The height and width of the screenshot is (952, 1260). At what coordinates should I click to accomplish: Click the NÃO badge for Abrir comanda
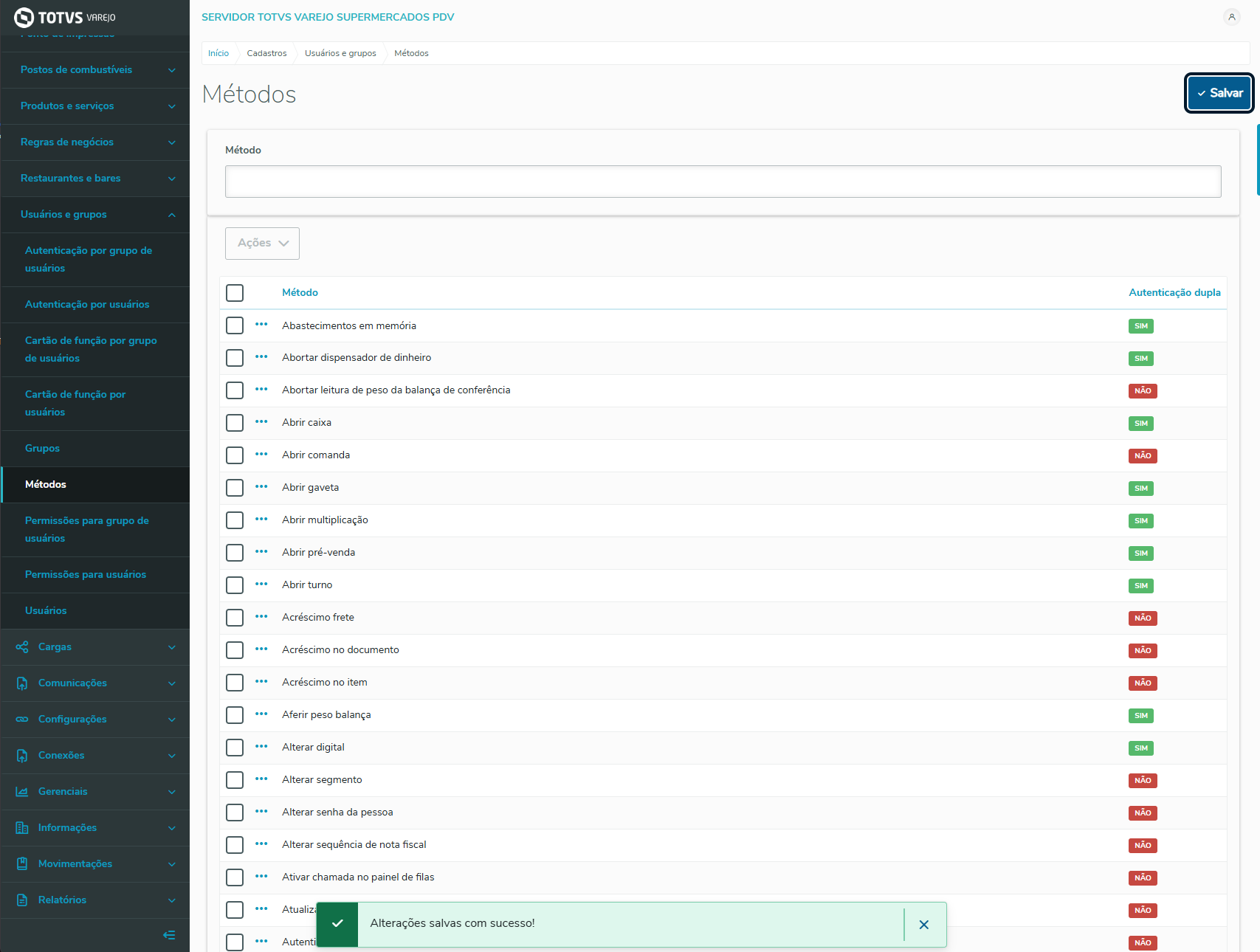[x=1143, y=456]
